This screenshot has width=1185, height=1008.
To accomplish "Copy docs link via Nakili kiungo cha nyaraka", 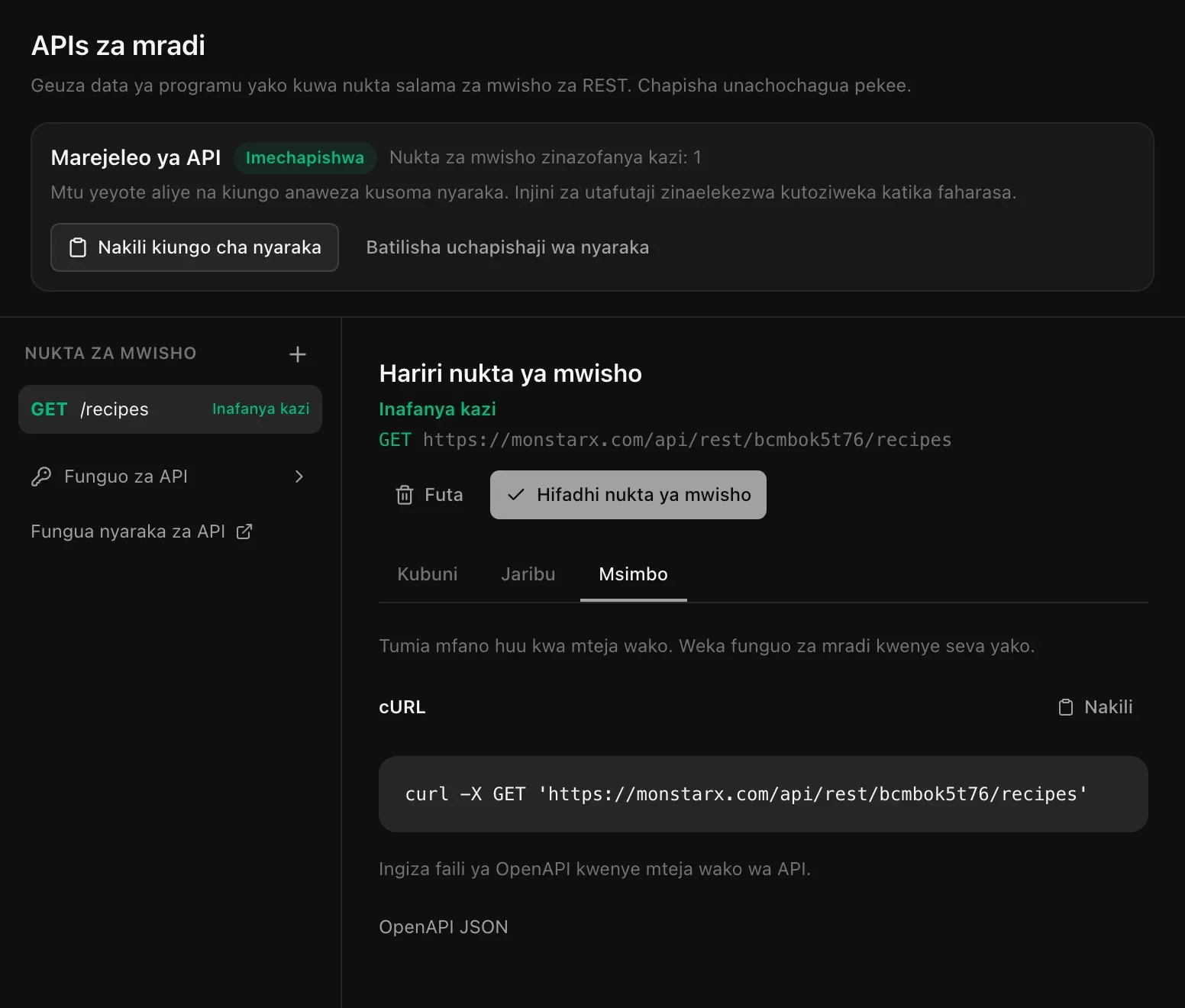I will click(x=195, y=247).
